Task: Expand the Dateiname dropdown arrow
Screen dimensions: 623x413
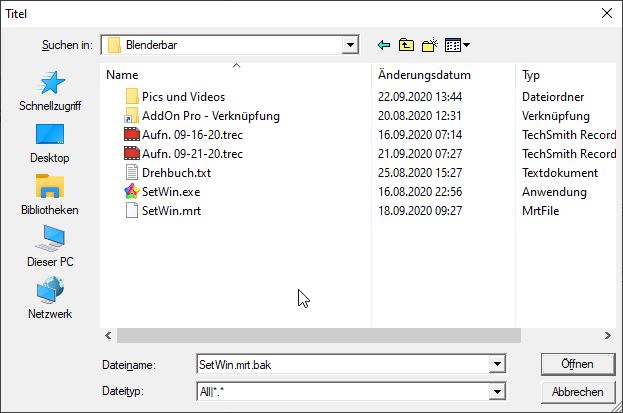Action: pyautogui.click(x=494, y=364)
